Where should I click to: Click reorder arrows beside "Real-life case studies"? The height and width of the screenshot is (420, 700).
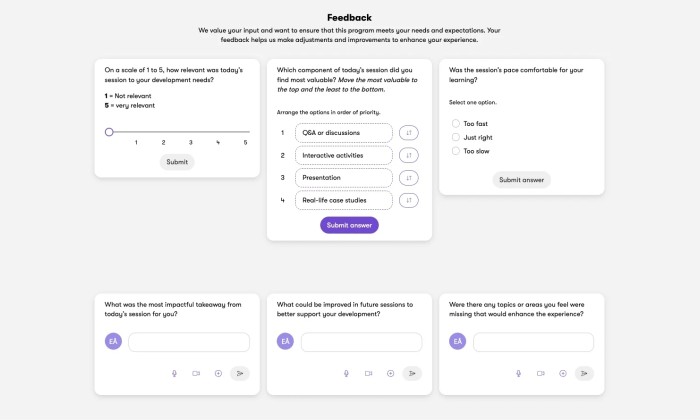click(408, 200)
